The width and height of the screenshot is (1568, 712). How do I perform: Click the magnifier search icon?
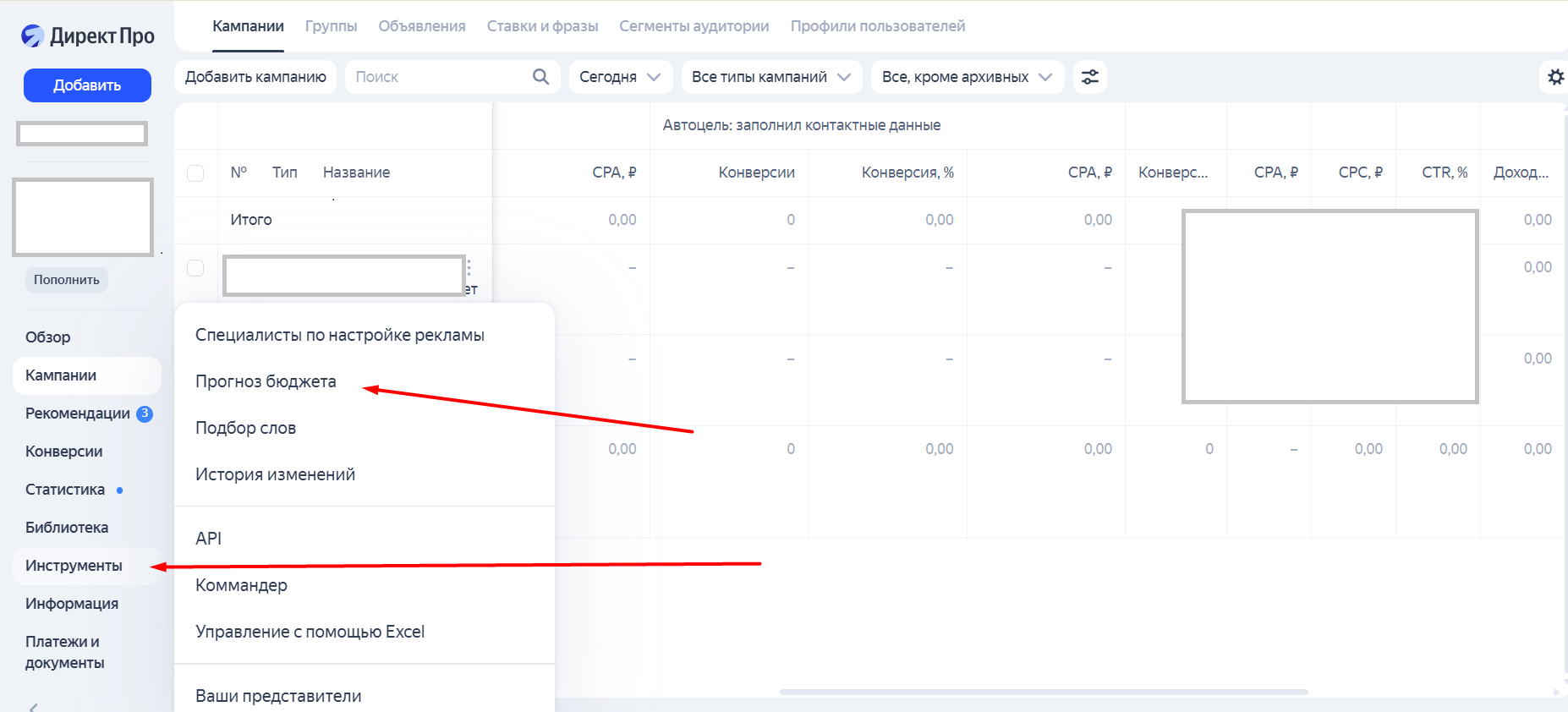pyautogui.click(x=541, y=77)
